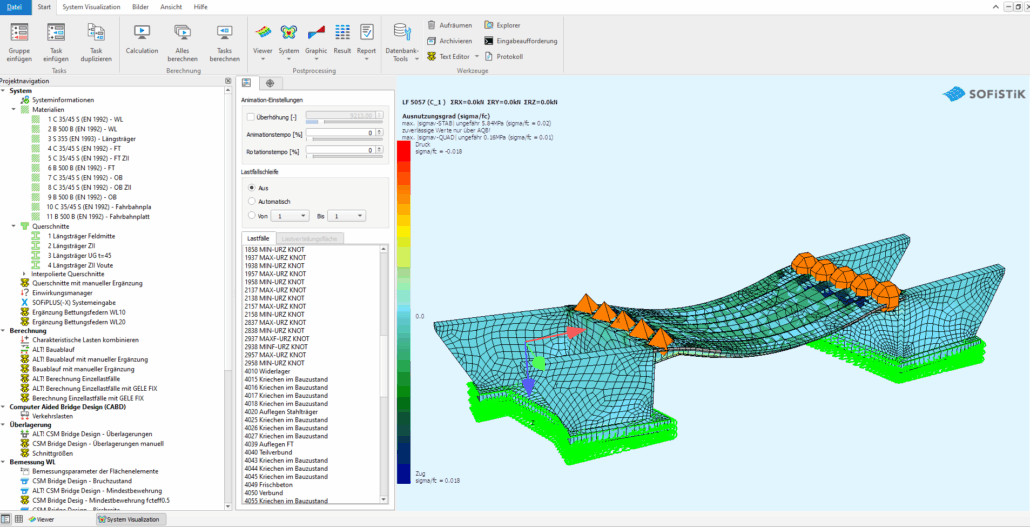The width and height of the screenshot is (1030, 527).
Task: Open the Report icon
Action: coord(367,32)
